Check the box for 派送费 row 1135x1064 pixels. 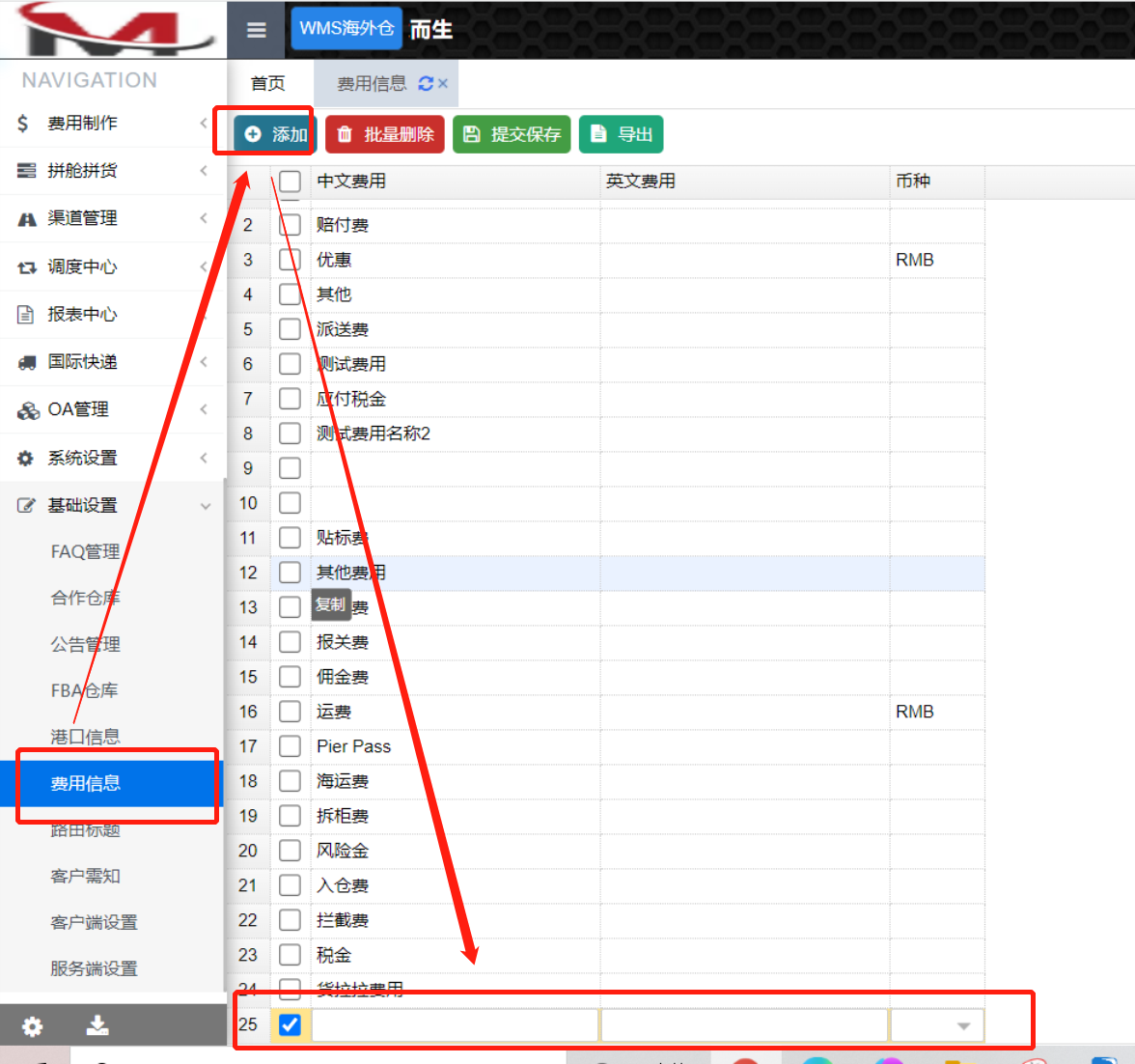click(290, 329)
